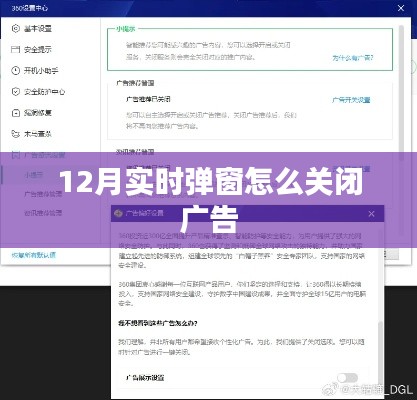Click the box icon beside 漏洞修复
Viewport: 417px width, 400px height.
click(16, 113)
